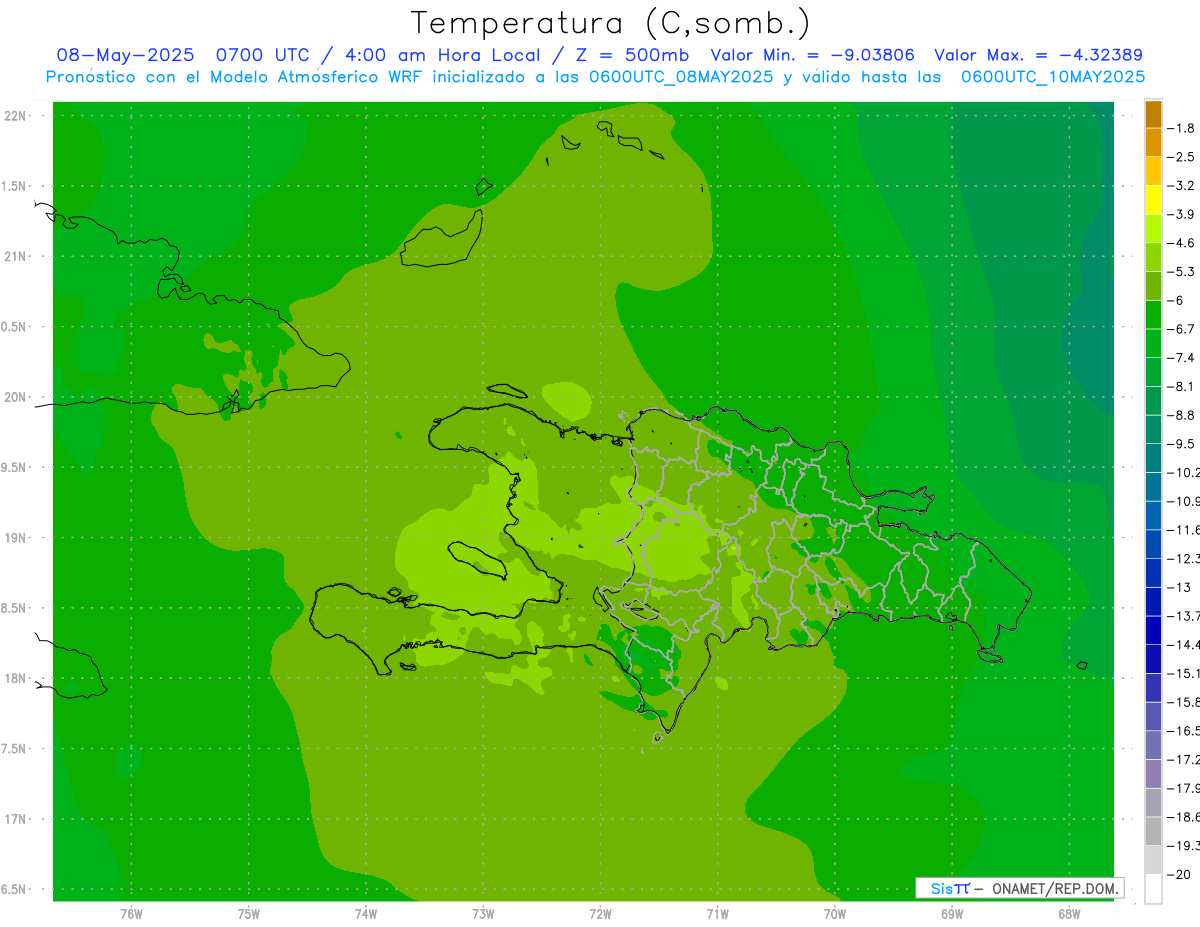Click the '0600UTC_10MAY2025' valid-until timestamp
Image resolution: width=1200 pixels, height=927 pixels.
(x=1053, y=77)
